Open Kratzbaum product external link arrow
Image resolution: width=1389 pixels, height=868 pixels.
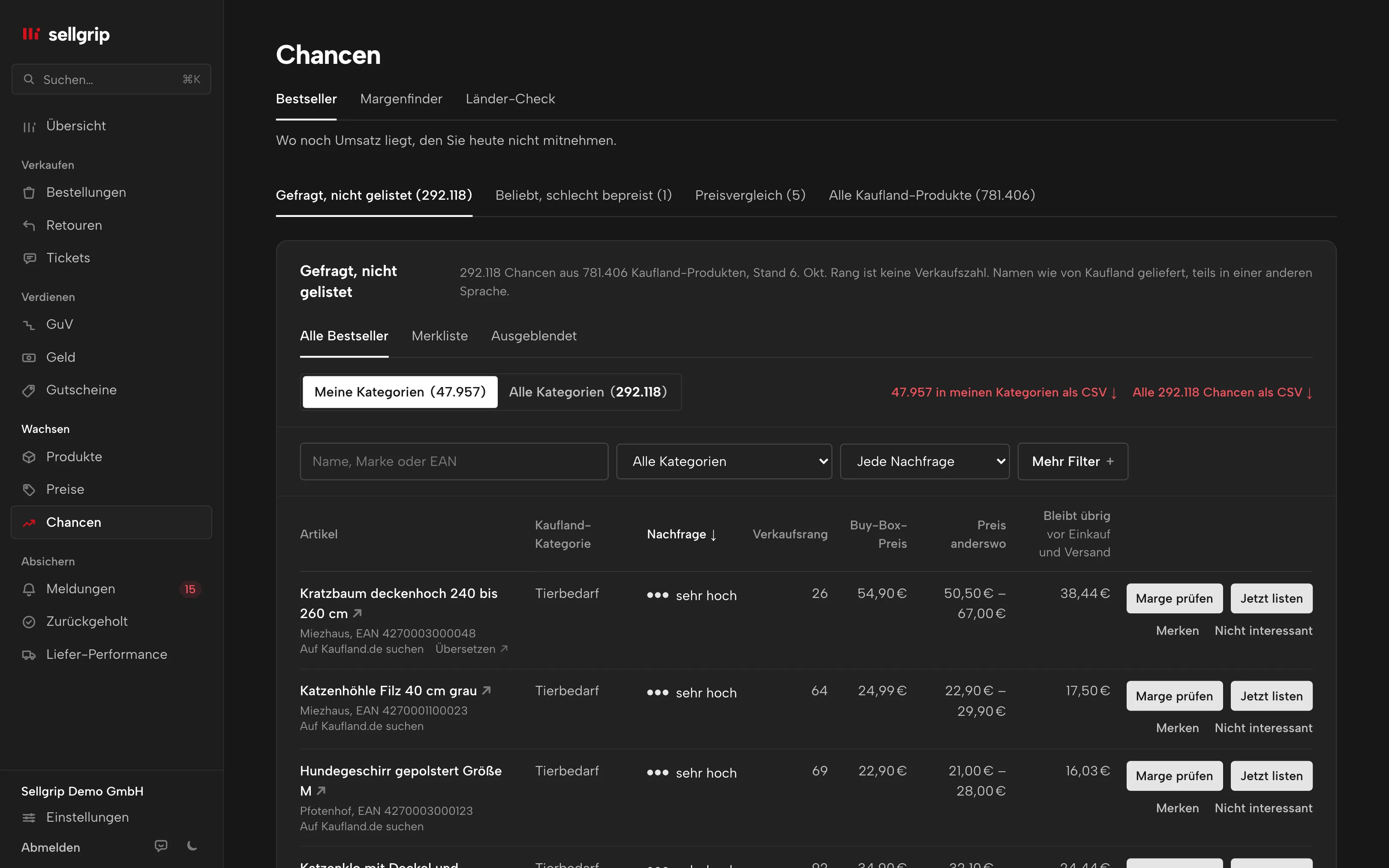(x=358, y=614)
